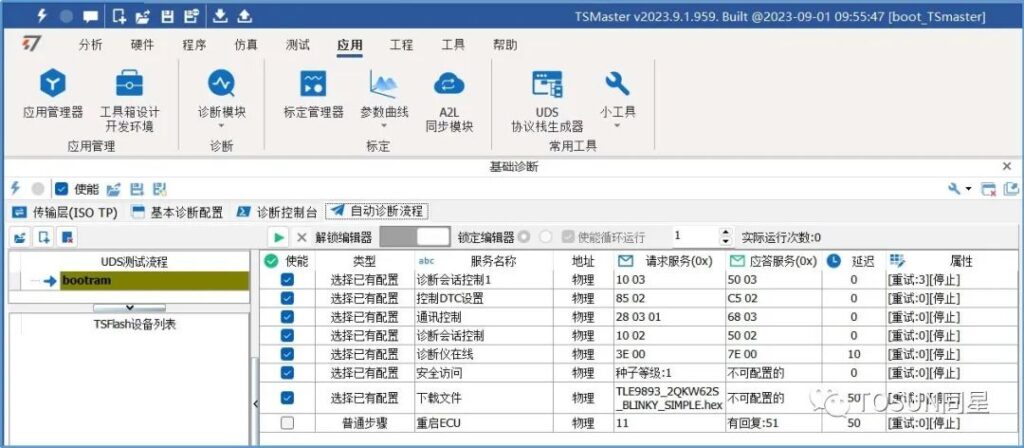Toggle the 使能 checkbox in diagnostic toolbar

click(x=62, y=188)
